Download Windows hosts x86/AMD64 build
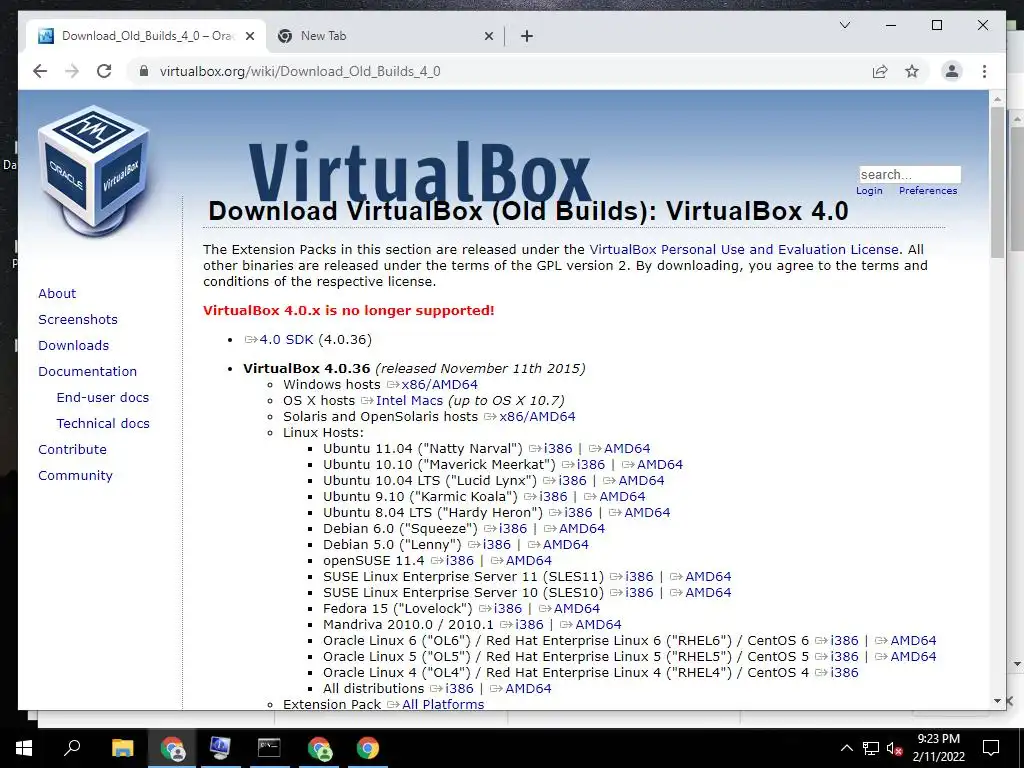Viewport: 1024px width, 768px height. [439, 385]
